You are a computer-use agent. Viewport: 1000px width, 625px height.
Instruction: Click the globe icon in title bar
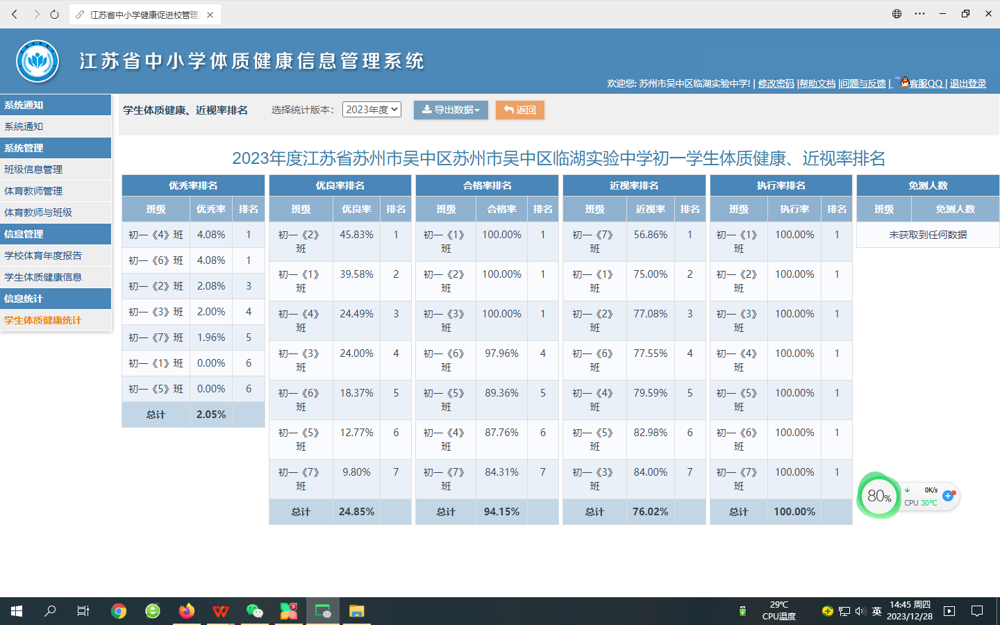click(x=897, y=14)
